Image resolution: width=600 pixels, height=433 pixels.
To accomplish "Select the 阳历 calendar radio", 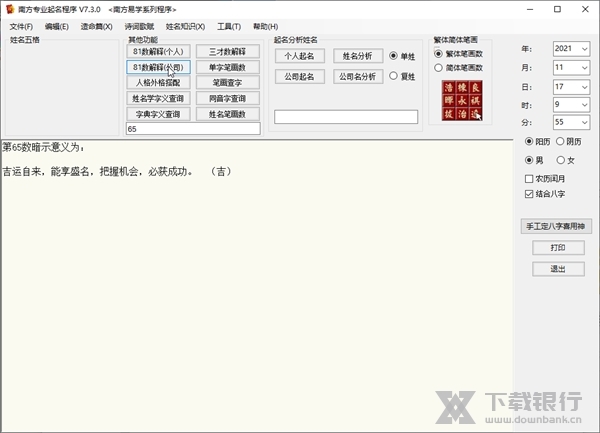I will tap(529, 142).
